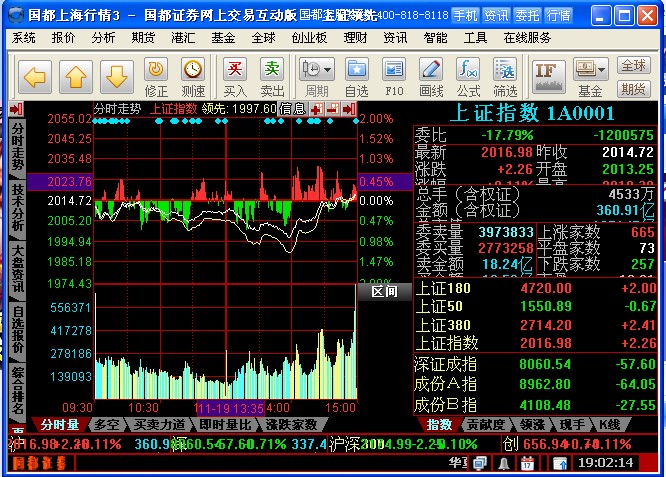Select the 自选报价 vertical sidebar tab

tap(17, 329)
